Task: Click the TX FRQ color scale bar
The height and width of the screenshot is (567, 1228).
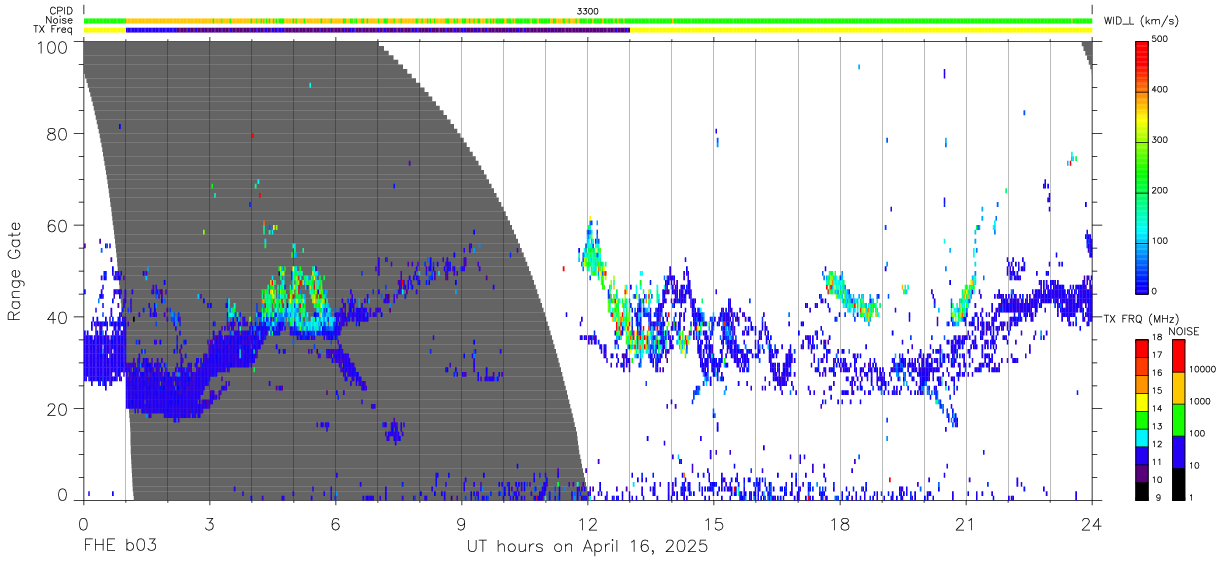Action: pos(1143,419)
